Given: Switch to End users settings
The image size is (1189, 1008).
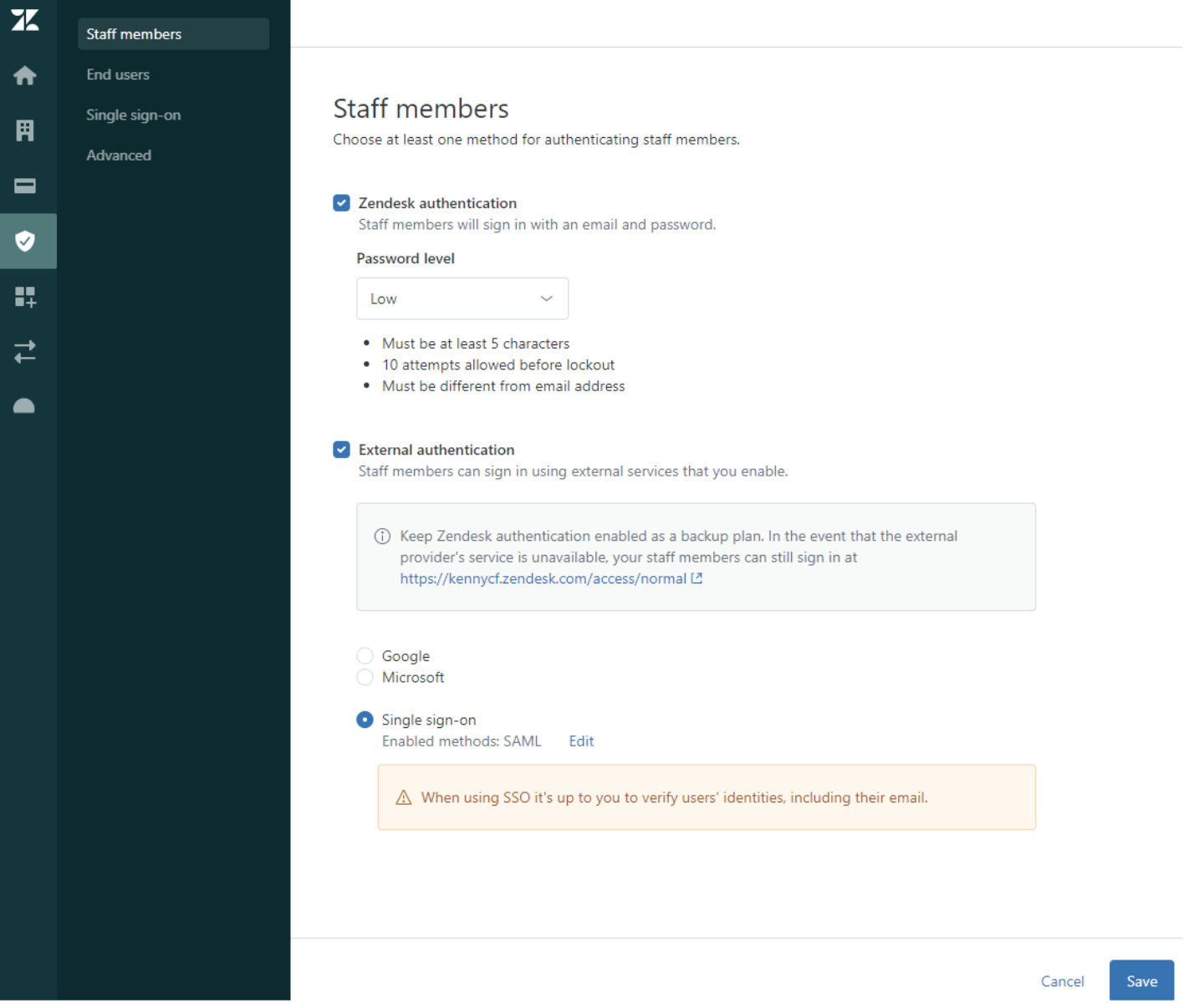Looking at the screenshot, I should [x=118, y=74].
